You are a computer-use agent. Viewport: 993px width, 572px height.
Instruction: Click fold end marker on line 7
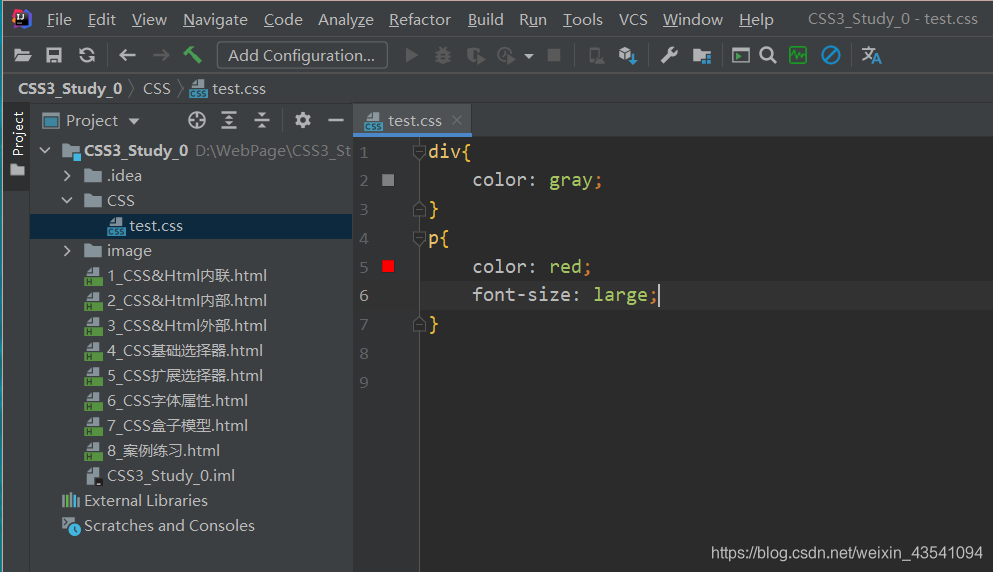[419, 325]
